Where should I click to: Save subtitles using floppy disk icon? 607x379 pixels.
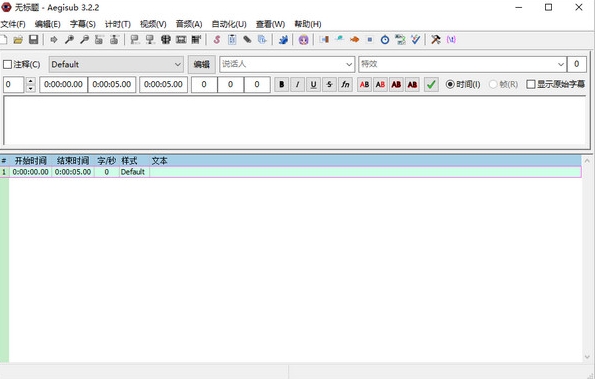(34, 39)
